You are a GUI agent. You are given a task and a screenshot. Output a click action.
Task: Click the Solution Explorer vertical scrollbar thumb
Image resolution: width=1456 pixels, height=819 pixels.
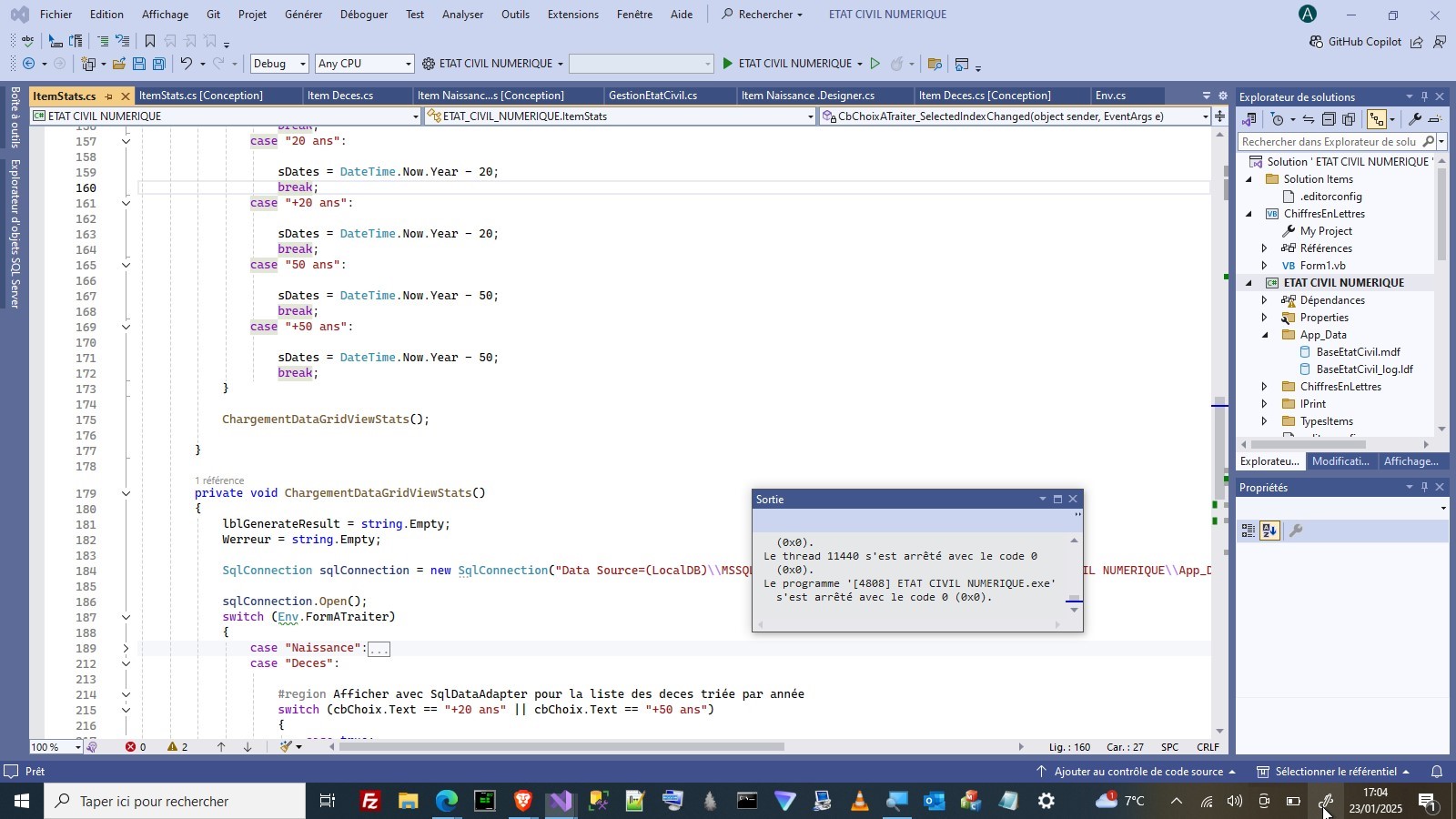click(1441, 214)
